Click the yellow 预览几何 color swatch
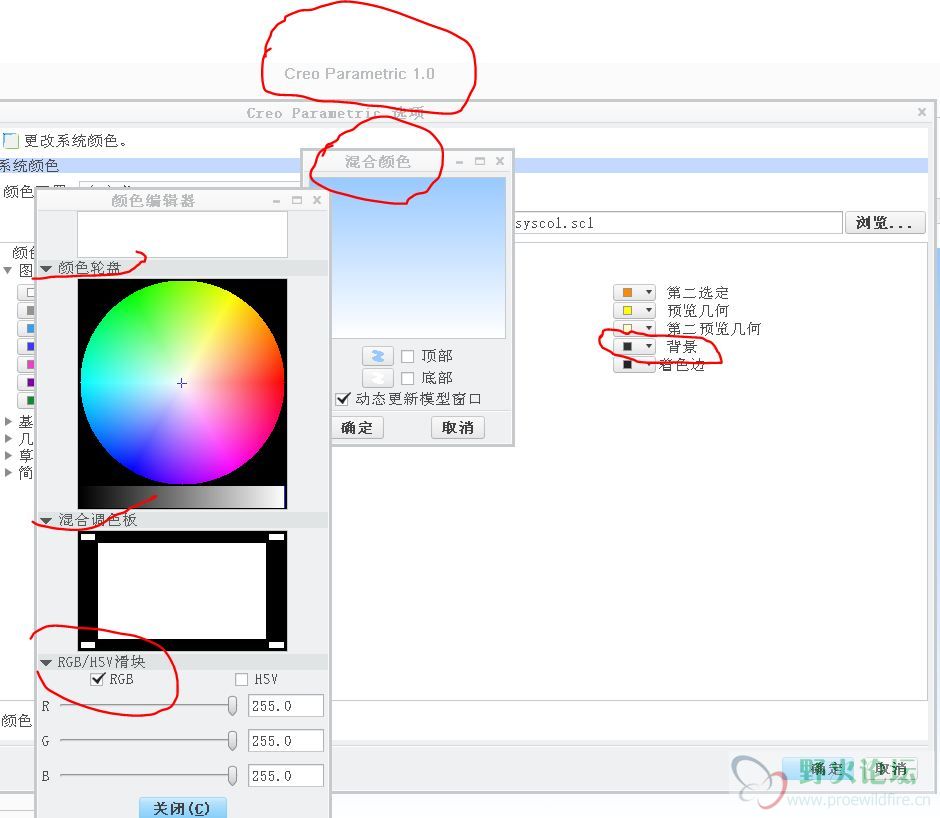The image size is (940, 818). pyautogui.click(x=628, y=311)
